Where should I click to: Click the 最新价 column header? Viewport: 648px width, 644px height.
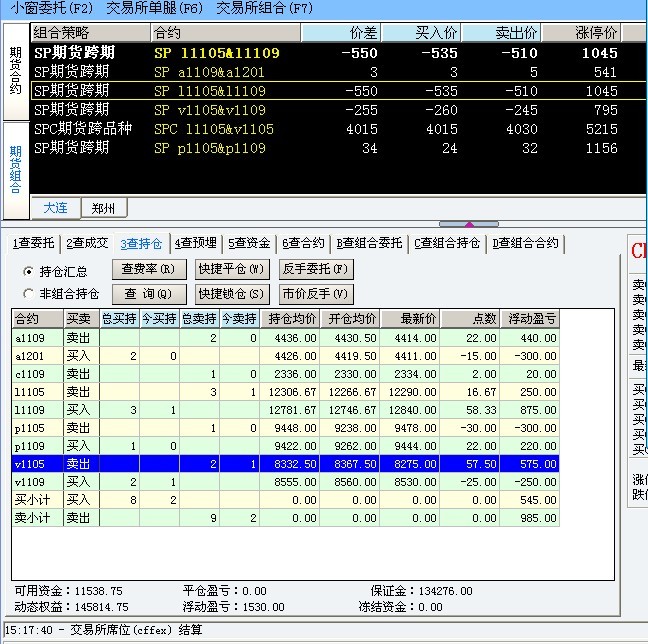pos(410,319)
